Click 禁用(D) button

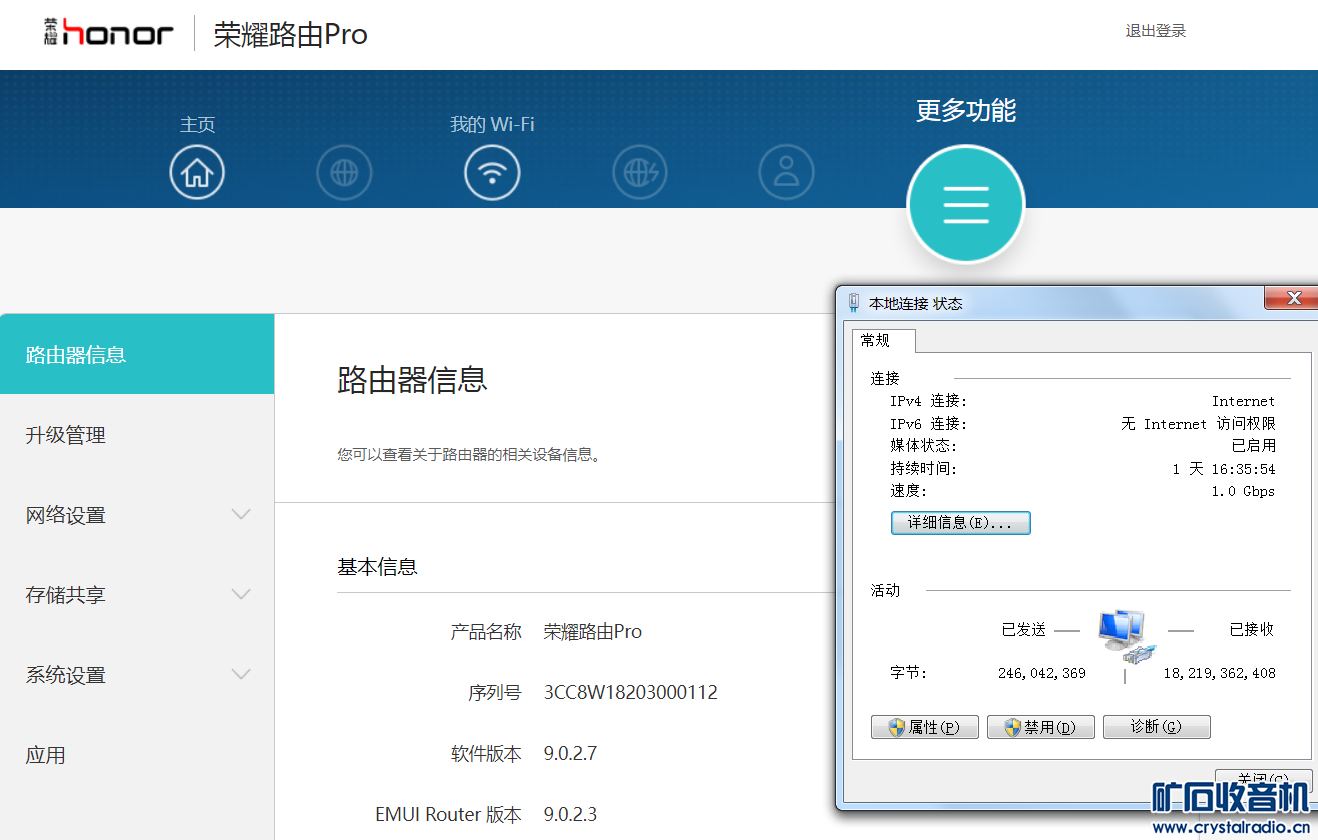1041,727
